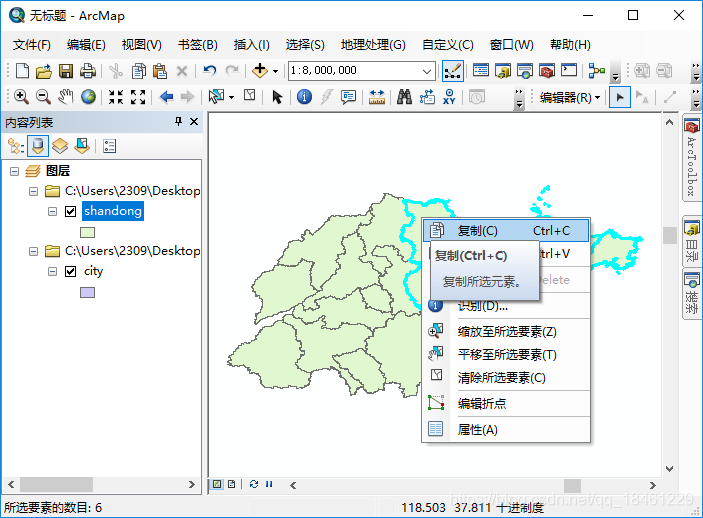Viewport: 703px width, 518px height.
Task: Open Select Features method dropdown
Action: (x=231, y=97)
